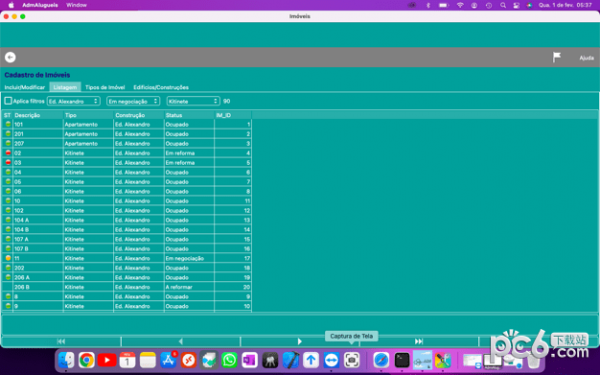Launch Google Chrome from the dock
Screen dimensions: 600x375
pyautogui.click(x=87, y=360)
